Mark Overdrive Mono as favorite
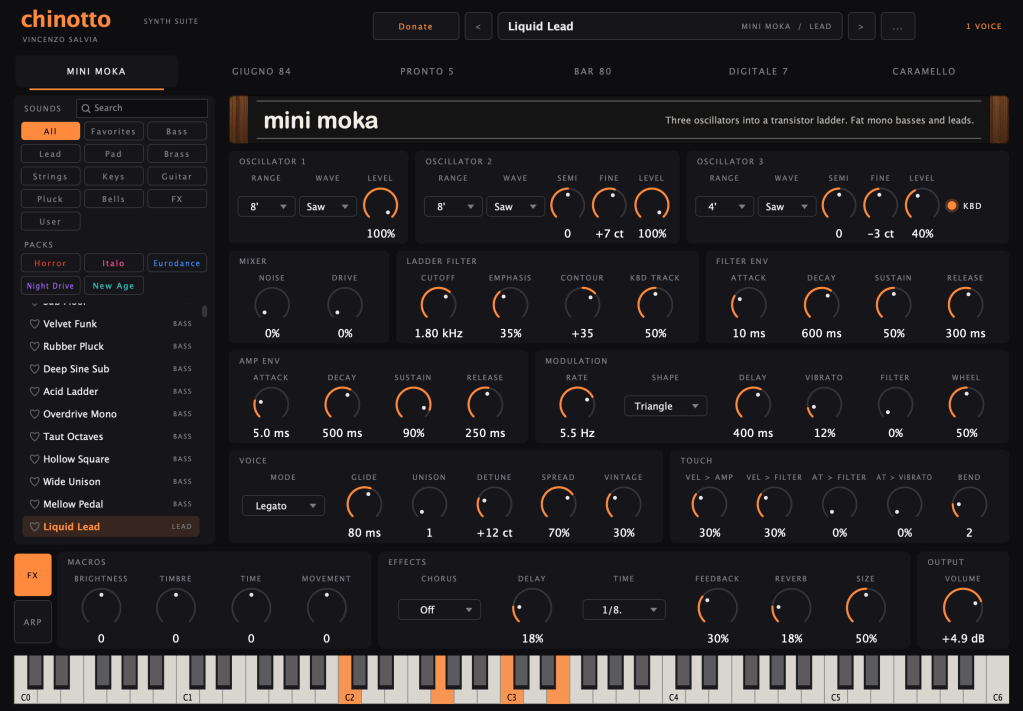 click(35, 414)
